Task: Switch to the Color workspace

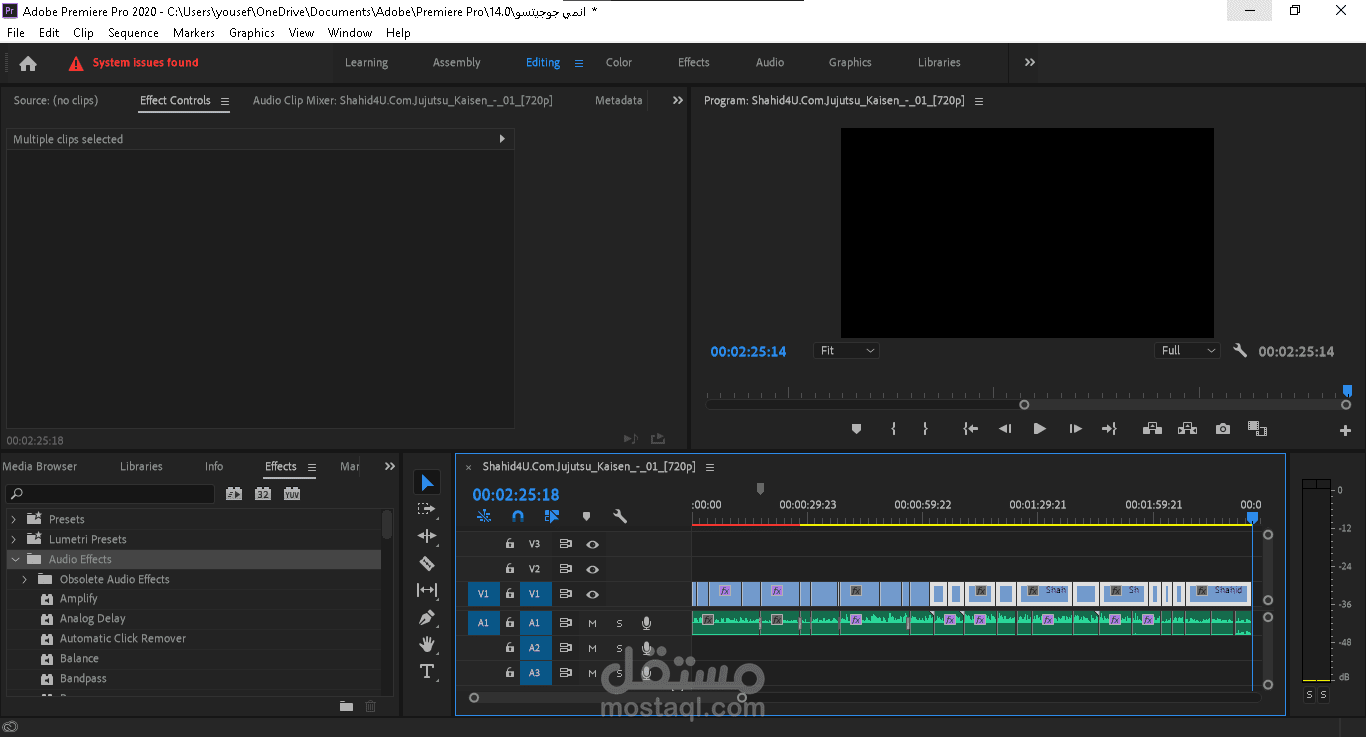Action: click(619, 62)
